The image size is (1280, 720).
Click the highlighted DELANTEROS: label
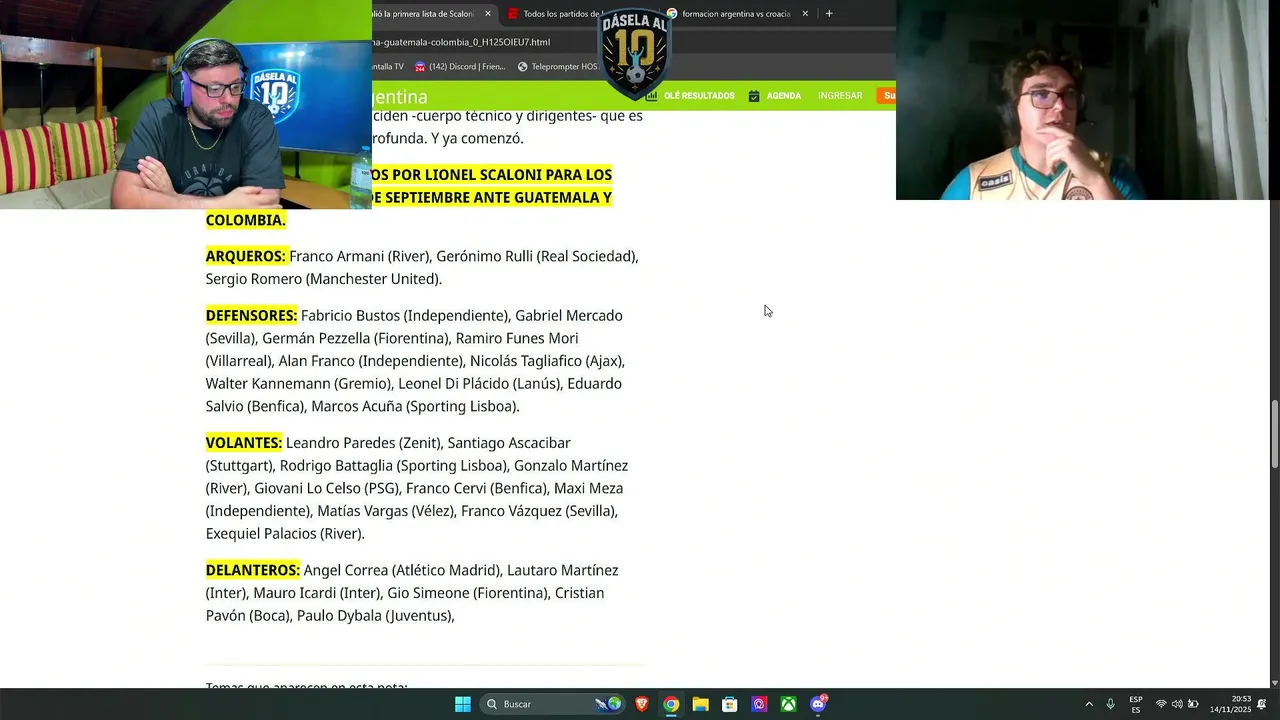pos(253,570)
